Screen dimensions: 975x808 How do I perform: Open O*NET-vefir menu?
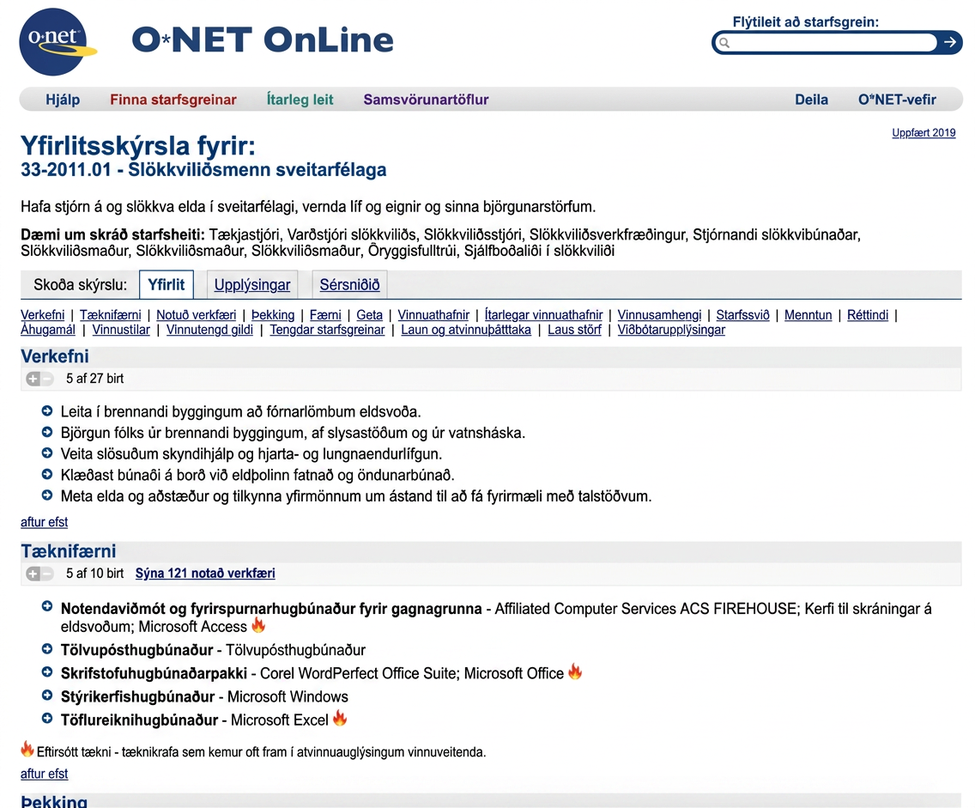897,100
